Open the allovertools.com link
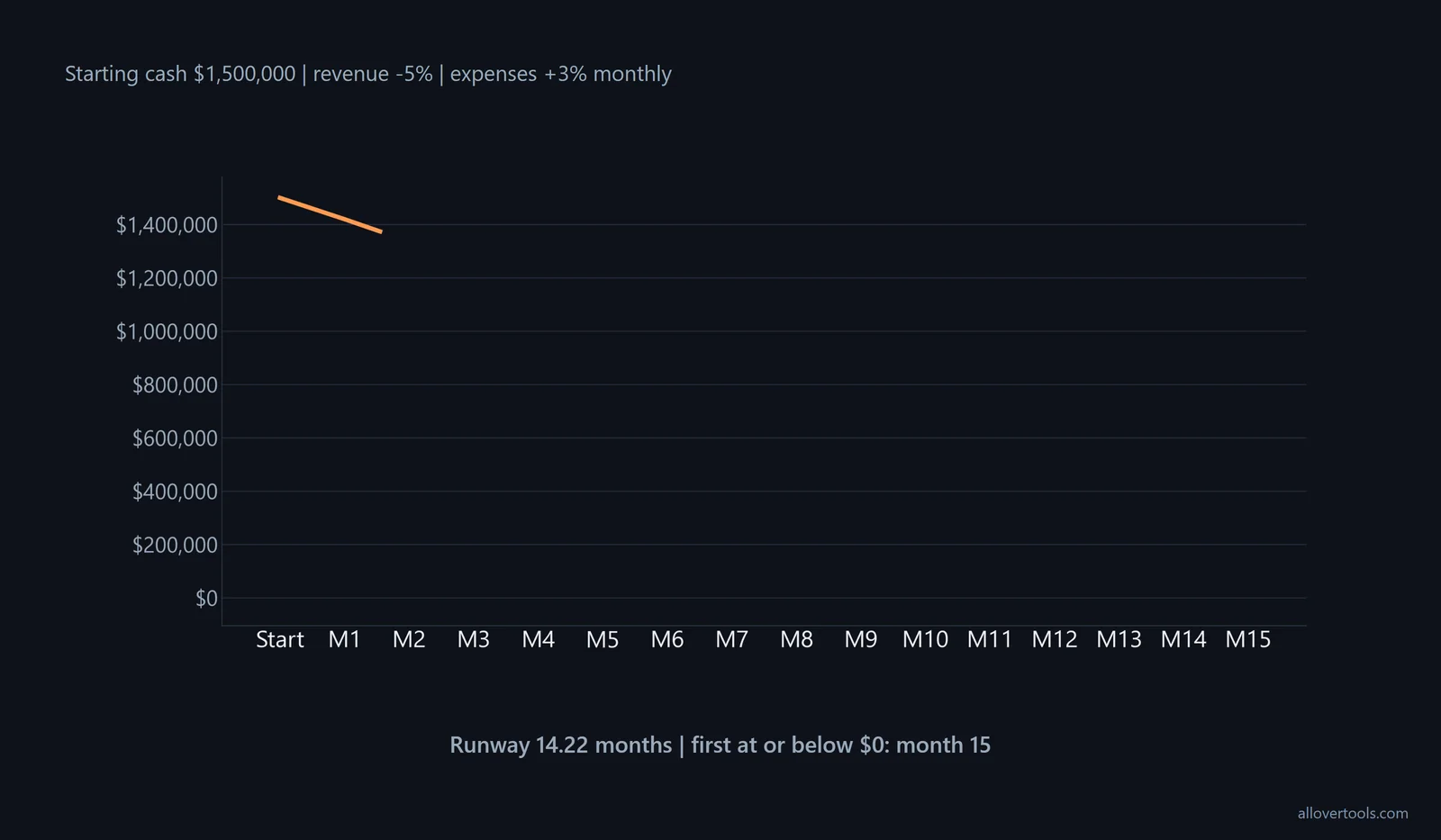The image size is (1441, 840). click(1353, 813)
